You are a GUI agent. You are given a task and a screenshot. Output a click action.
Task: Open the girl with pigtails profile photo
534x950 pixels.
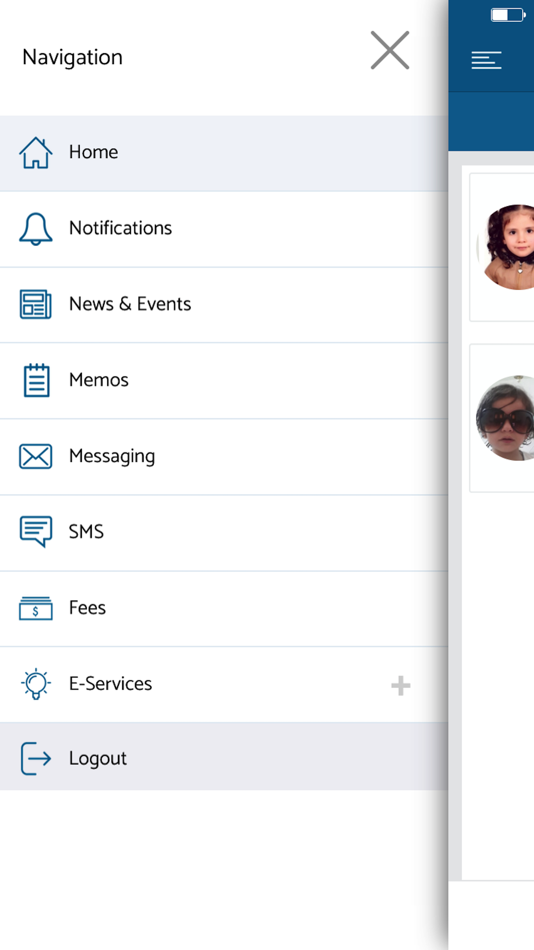tap(508, 247)
